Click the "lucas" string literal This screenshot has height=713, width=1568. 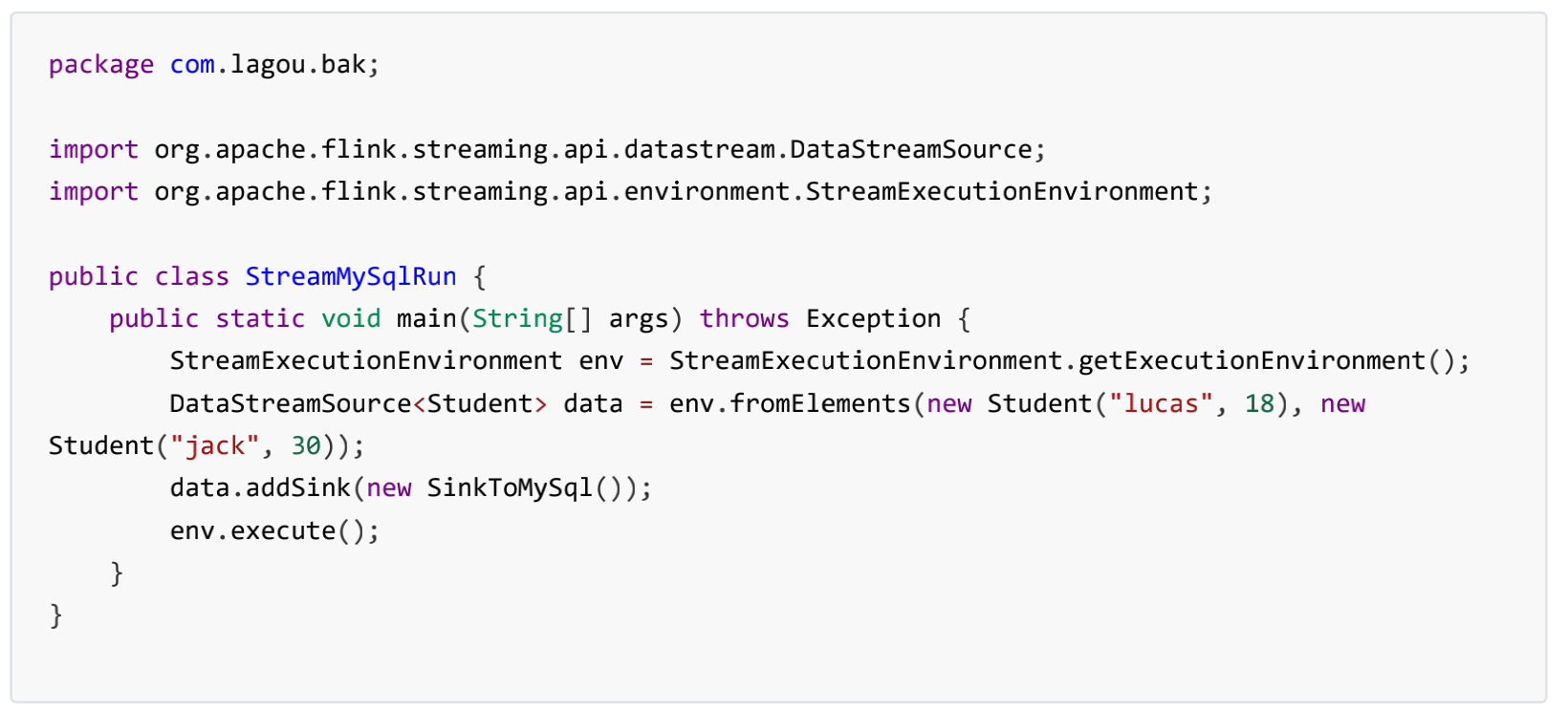1162,403
